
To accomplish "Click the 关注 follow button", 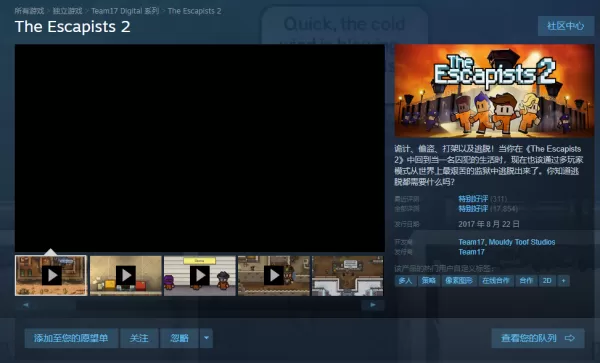I will tap(139, 338).
